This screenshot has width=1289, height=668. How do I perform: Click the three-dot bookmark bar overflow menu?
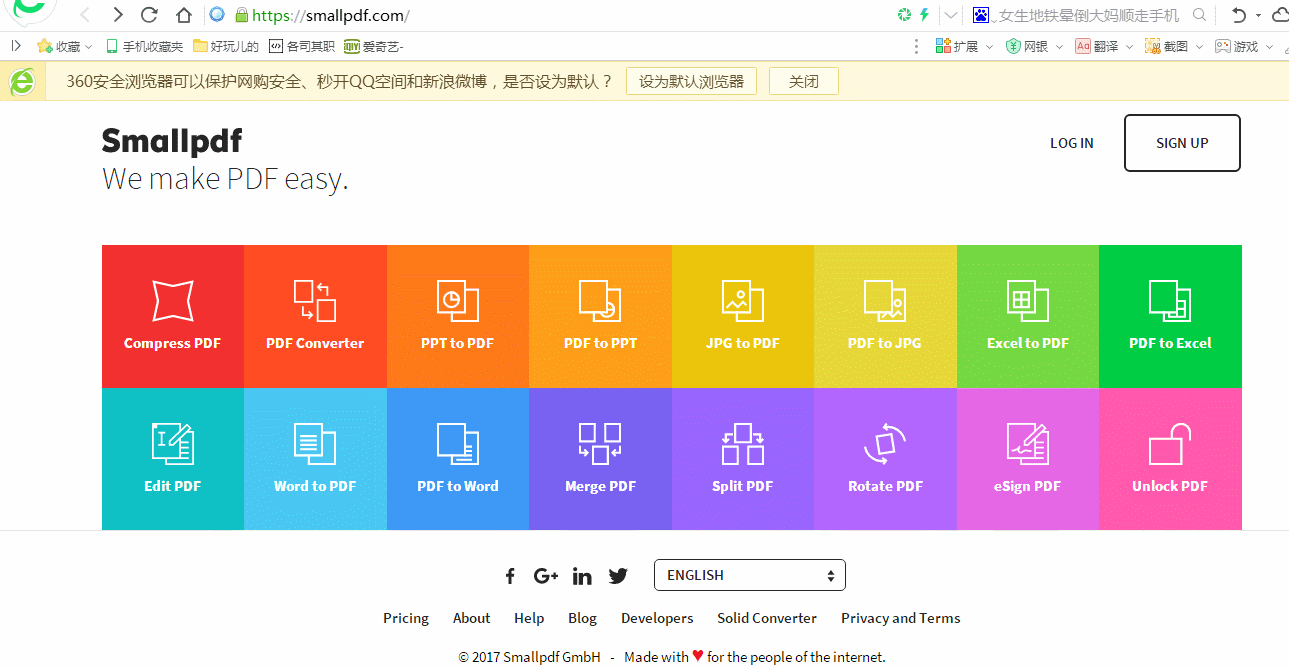tap(917, 46)
